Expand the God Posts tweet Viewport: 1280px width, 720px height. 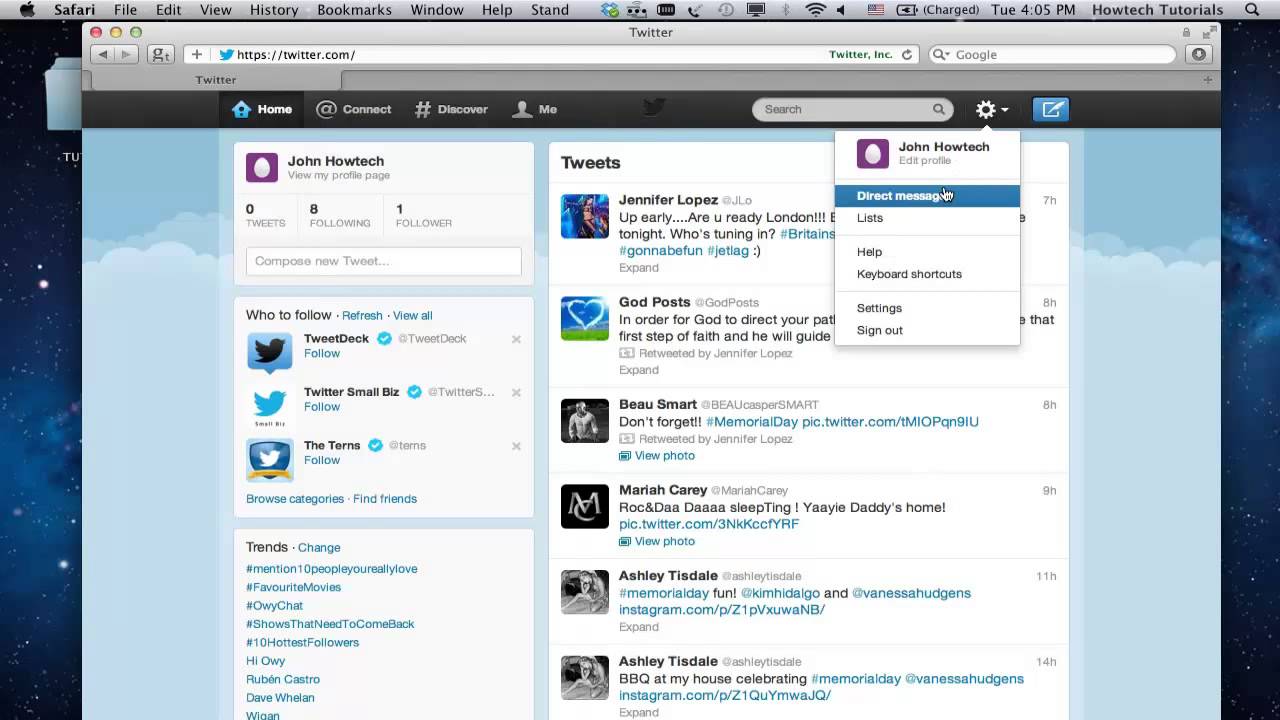[638, 370]
